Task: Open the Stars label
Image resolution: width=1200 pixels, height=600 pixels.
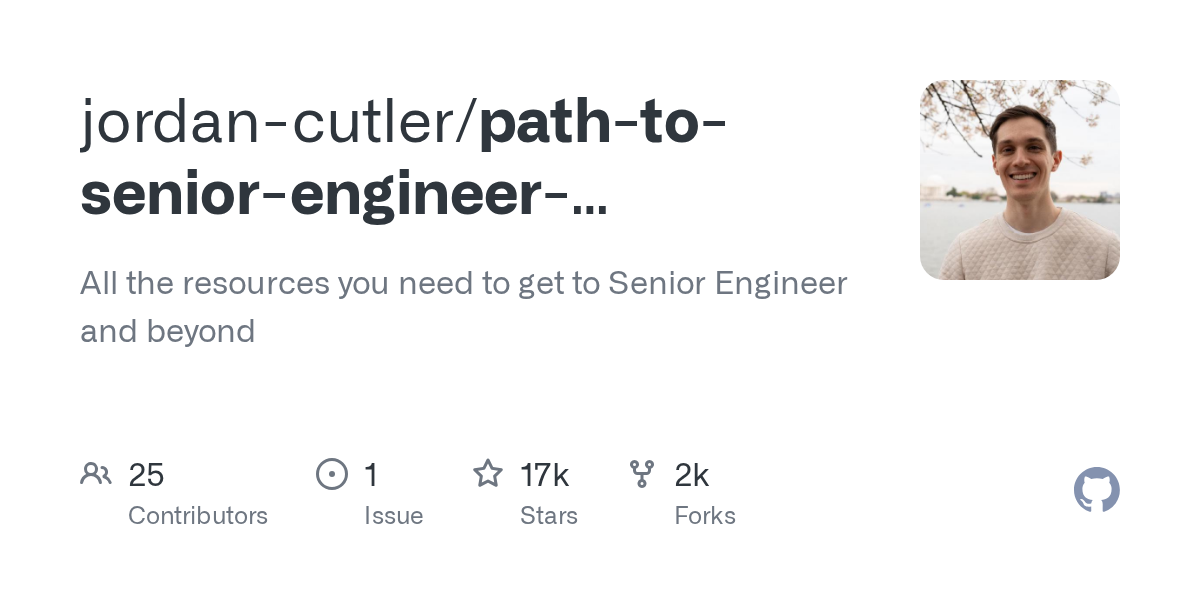Action: click(549, 516)
